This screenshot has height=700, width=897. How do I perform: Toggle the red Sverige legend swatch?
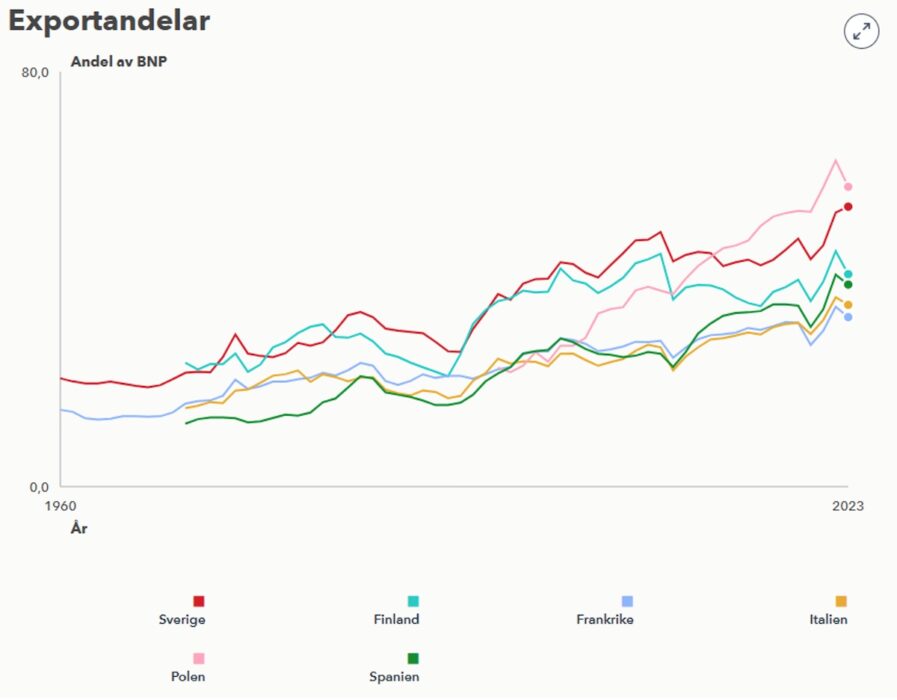pyautogui.click(x=199, y=601)
